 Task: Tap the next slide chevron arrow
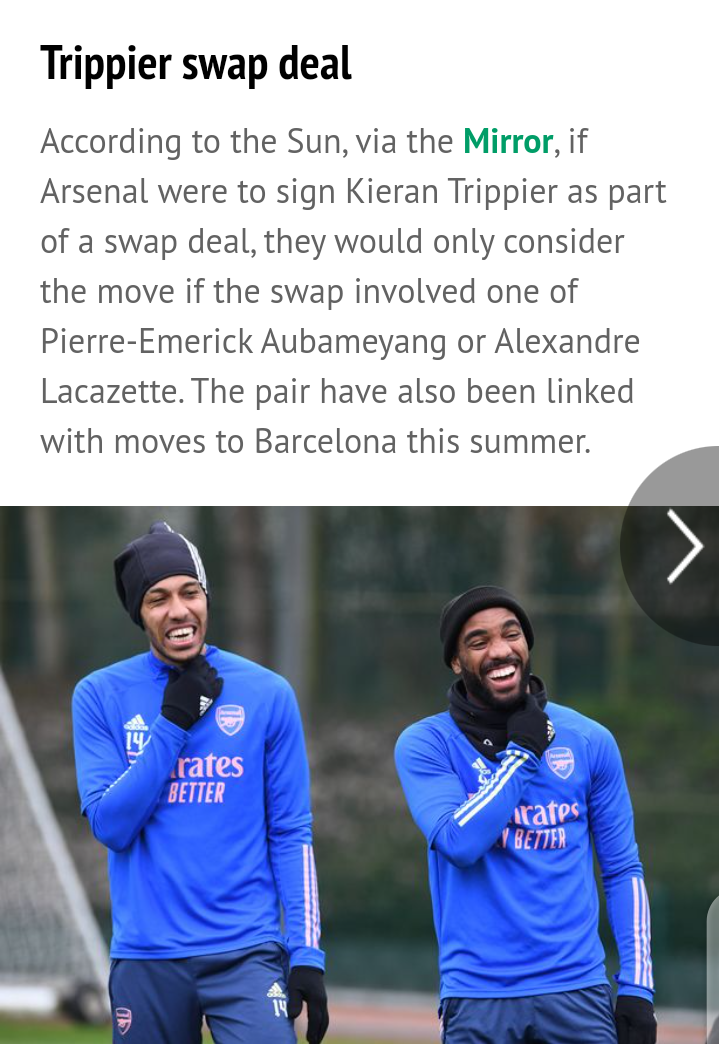point(684,546)
